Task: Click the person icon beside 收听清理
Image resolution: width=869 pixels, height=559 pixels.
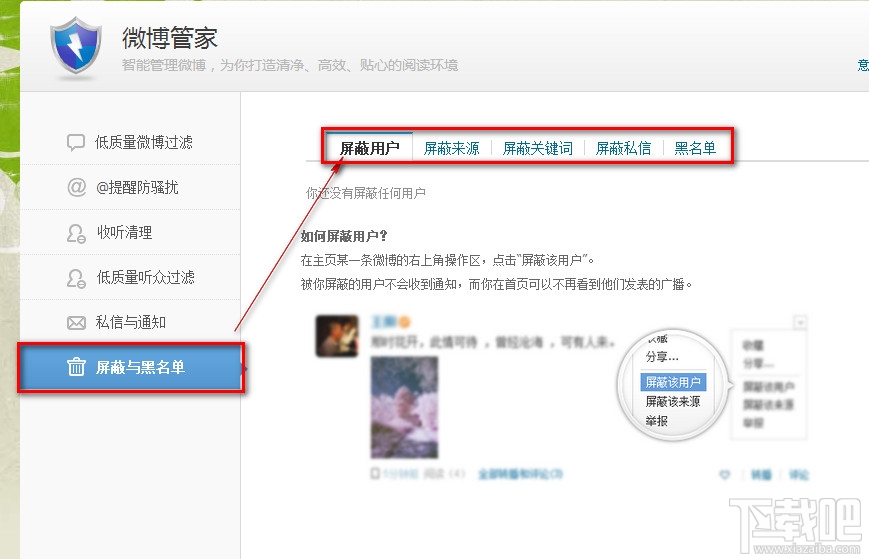Action: point(76,233)
